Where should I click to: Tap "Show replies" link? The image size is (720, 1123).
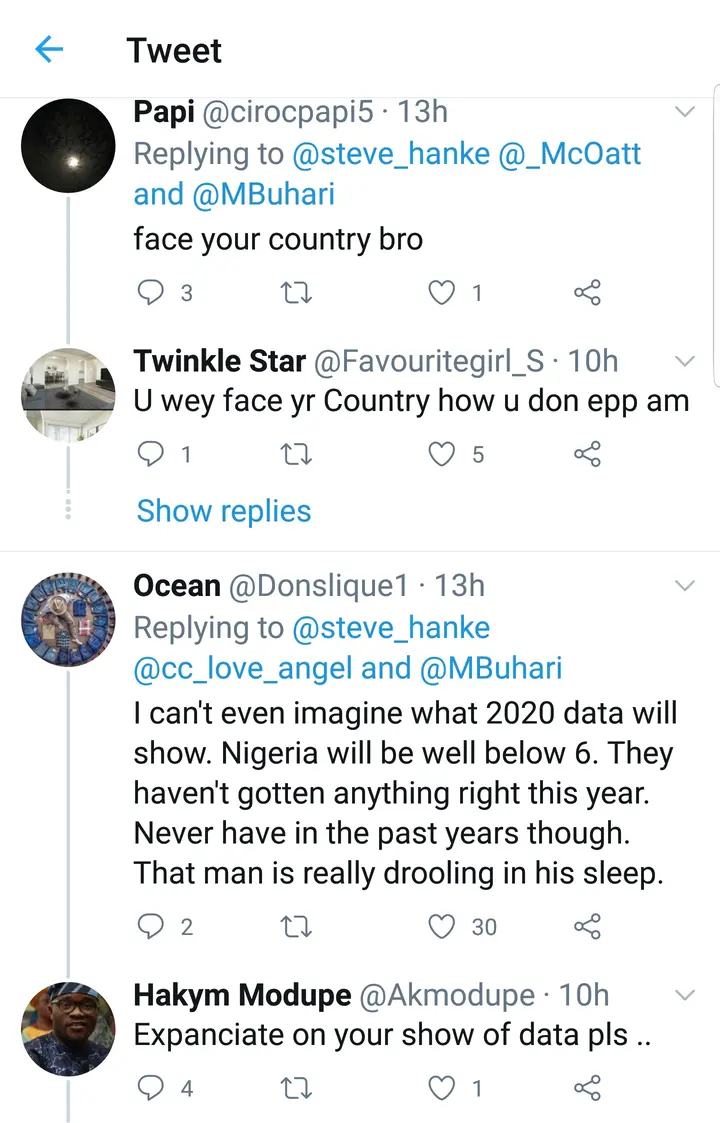click(224, 511)
